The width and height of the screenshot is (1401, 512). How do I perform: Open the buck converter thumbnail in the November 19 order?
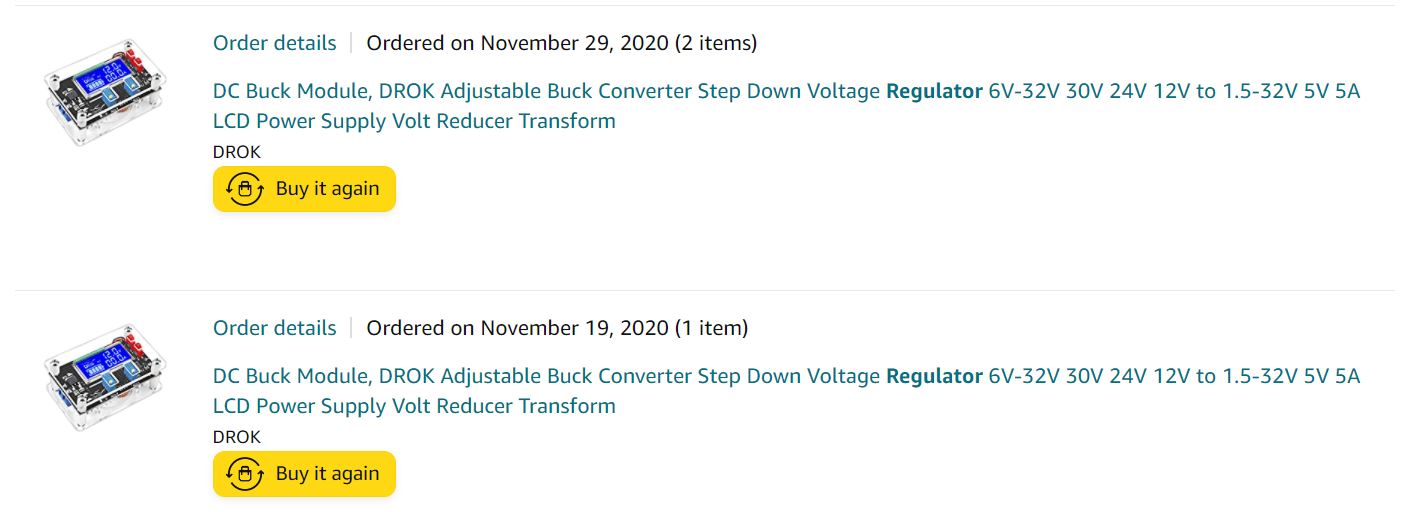105,377
